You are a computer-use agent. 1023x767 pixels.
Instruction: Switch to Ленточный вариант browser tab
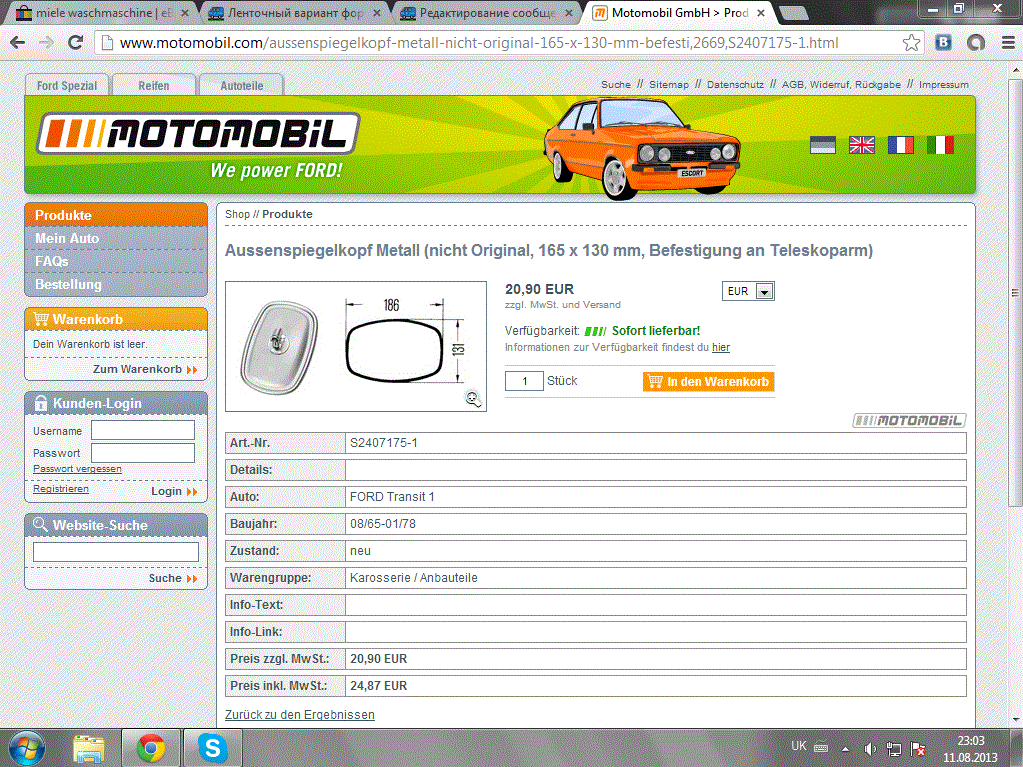pyautogui.click(x=296, y=12)
